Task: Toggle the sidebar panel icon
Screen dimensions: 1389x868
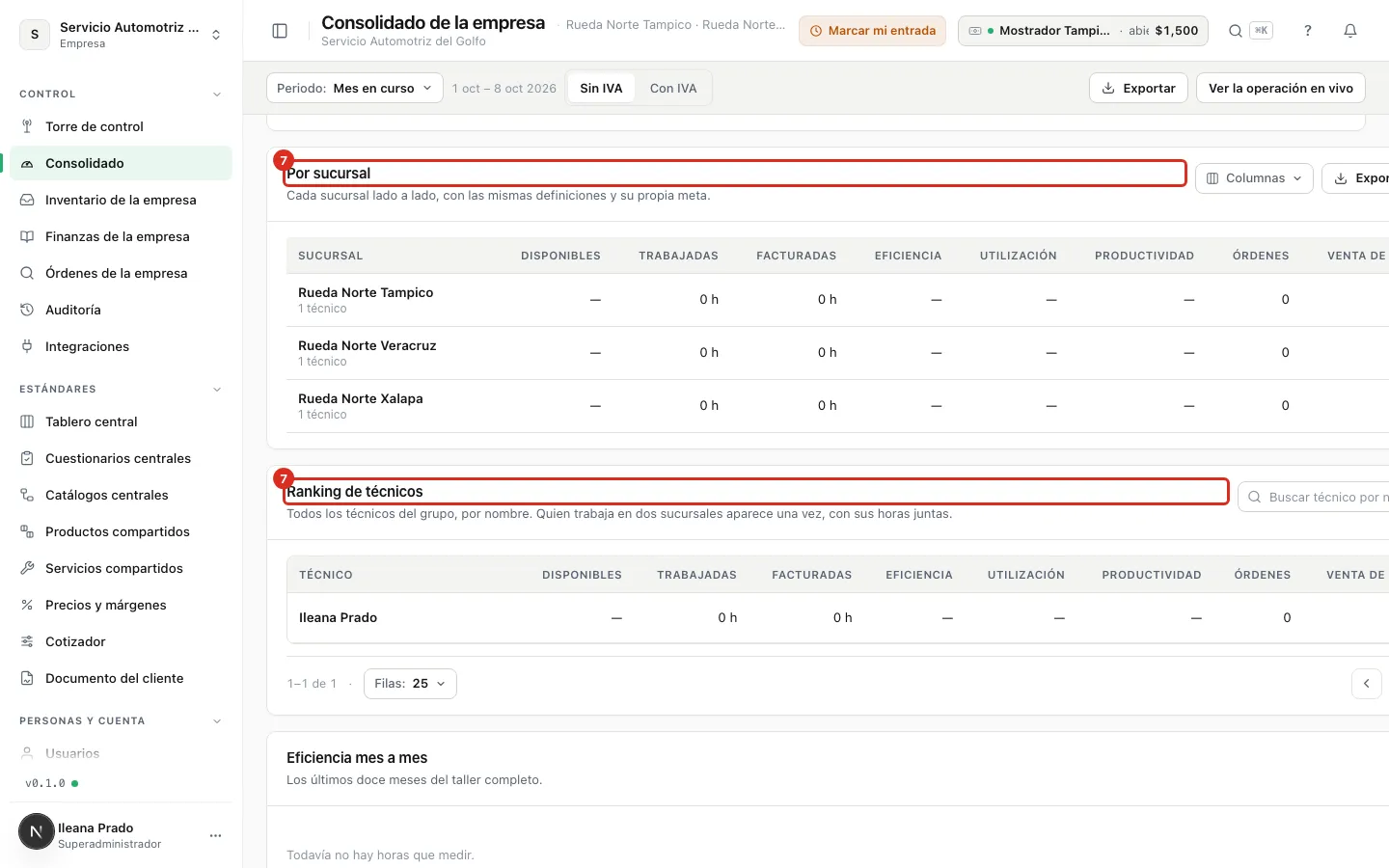Action: pyautogui.click(x=280, y=31)
